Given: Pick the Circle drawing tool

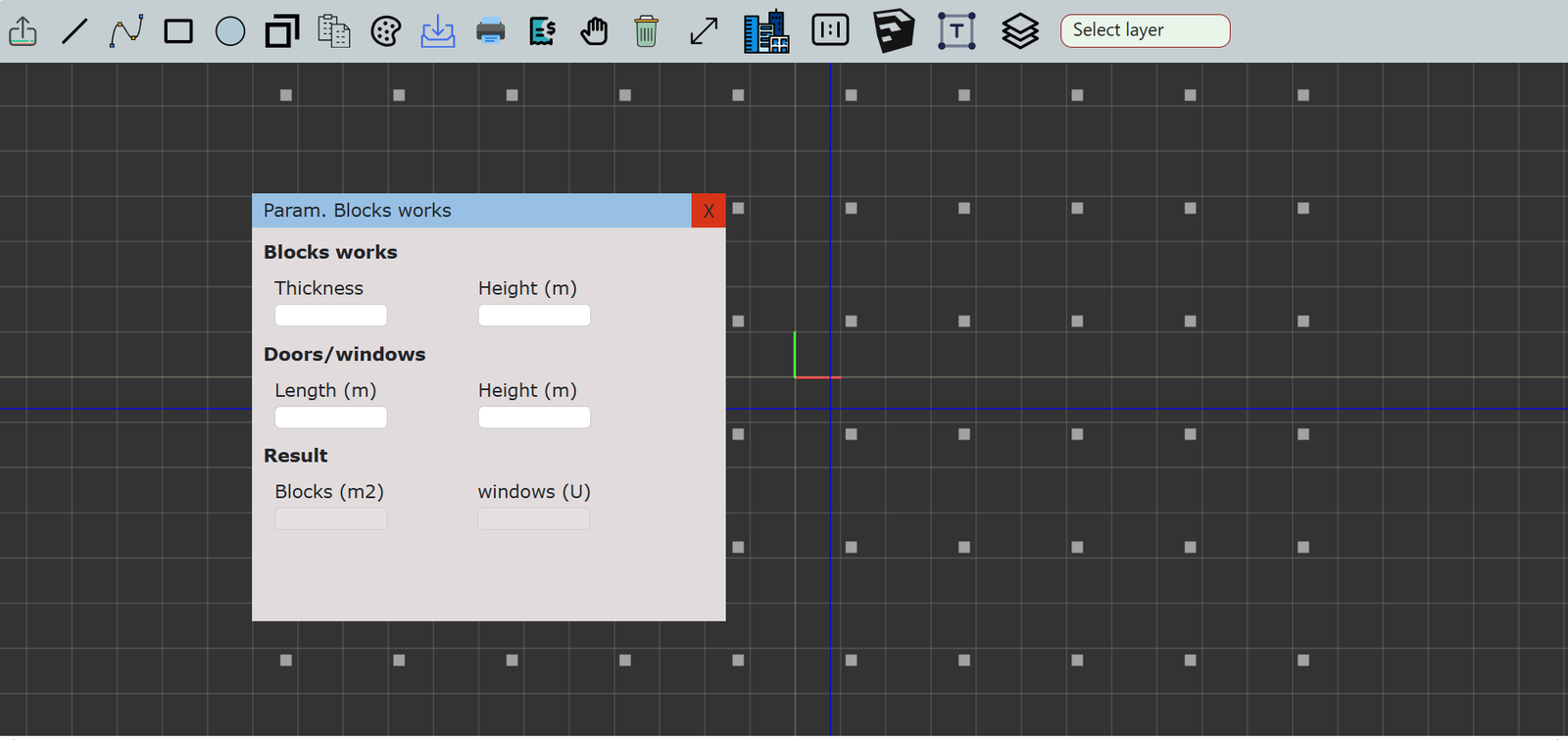Looking at the screenshot, I should point(230,31).
